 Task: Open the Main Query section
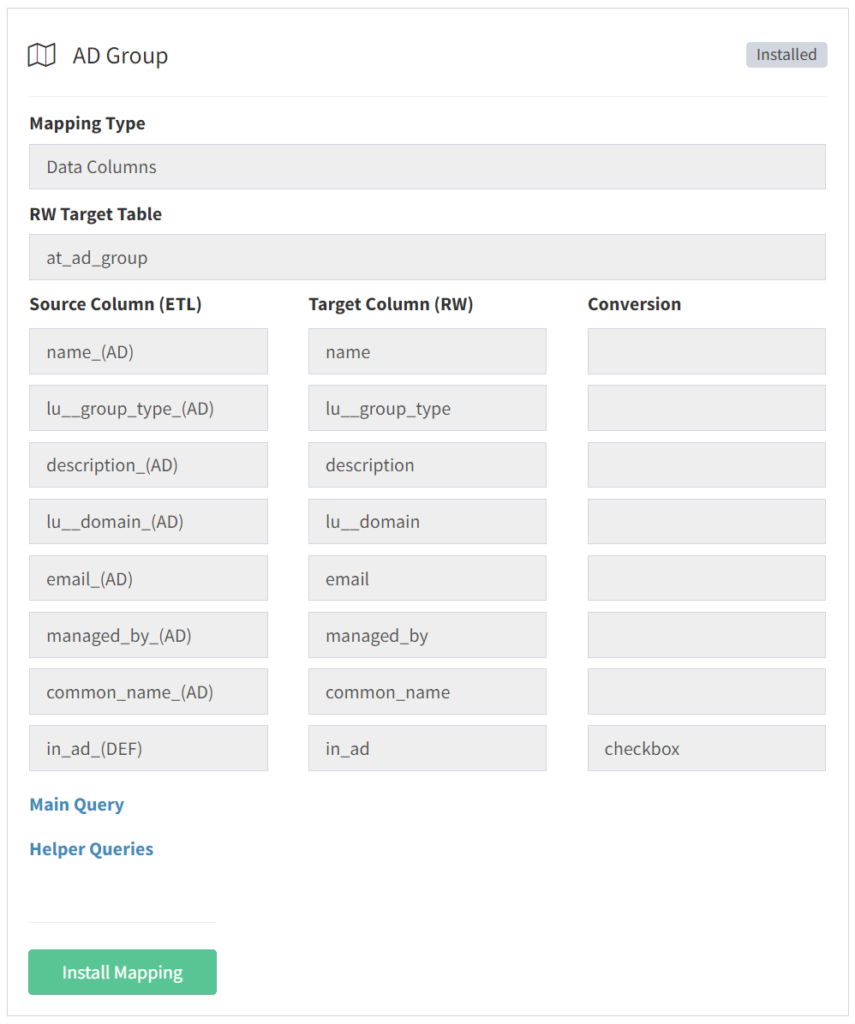(x=76, y=804)
